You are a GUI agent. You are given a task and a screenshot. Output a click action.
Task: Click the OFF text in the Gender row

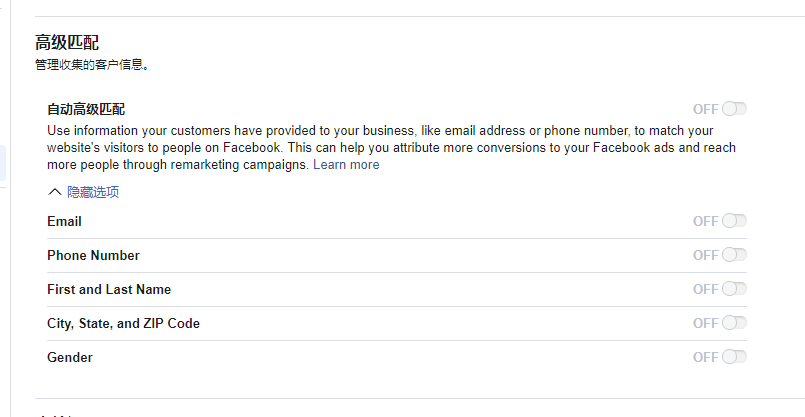click(x=705, y=357)
